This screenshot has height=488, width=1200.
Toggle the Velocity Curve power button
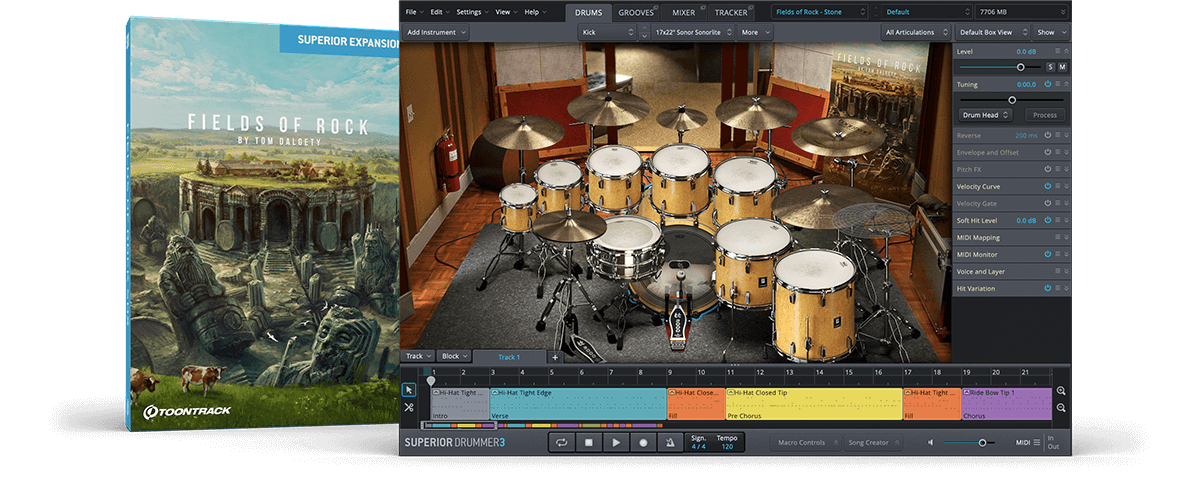click(1047, 187)
